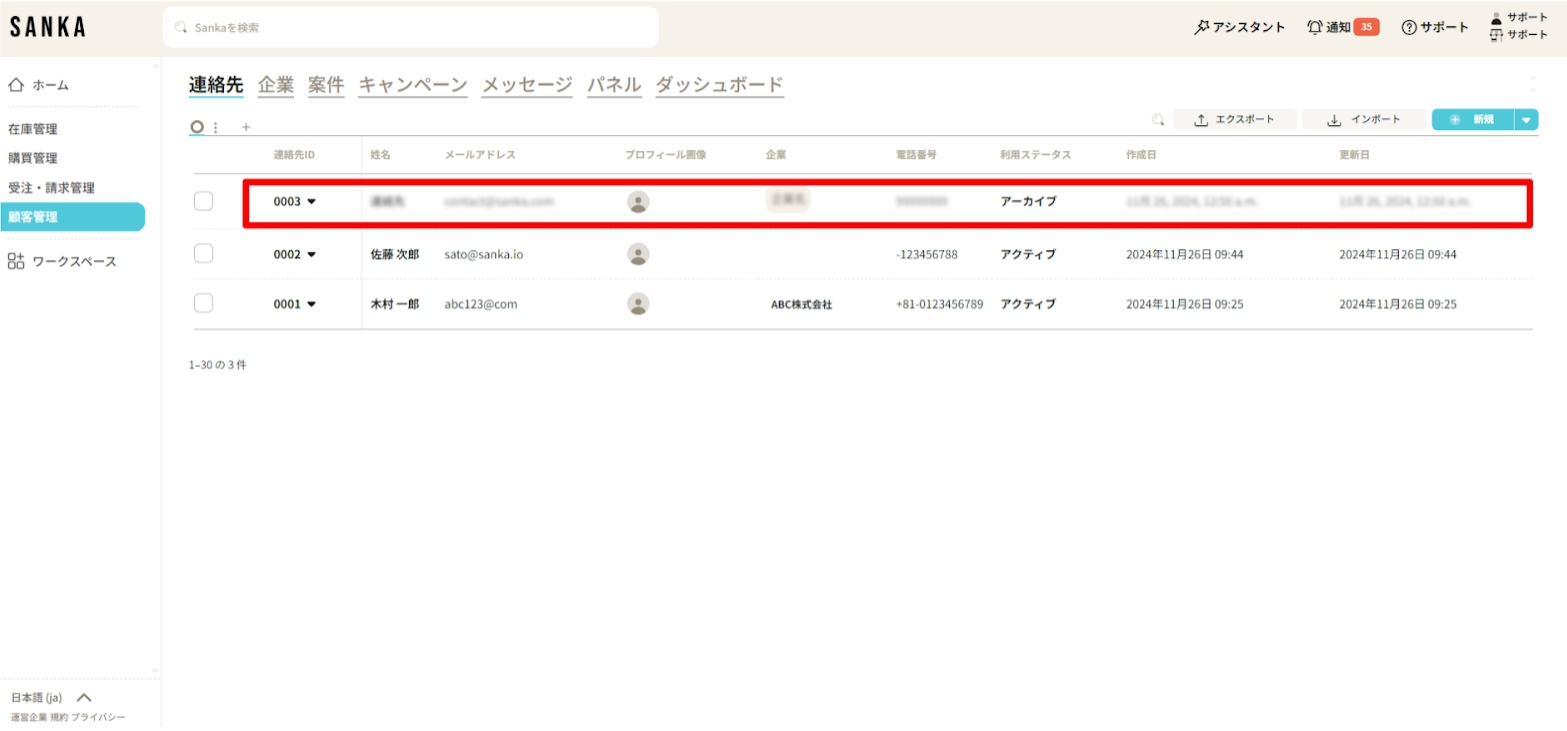This screenshot has height=731, width=1567.
Task: Expand the 日本語 (ja) language selector
Action: click(x=84, y=697)
